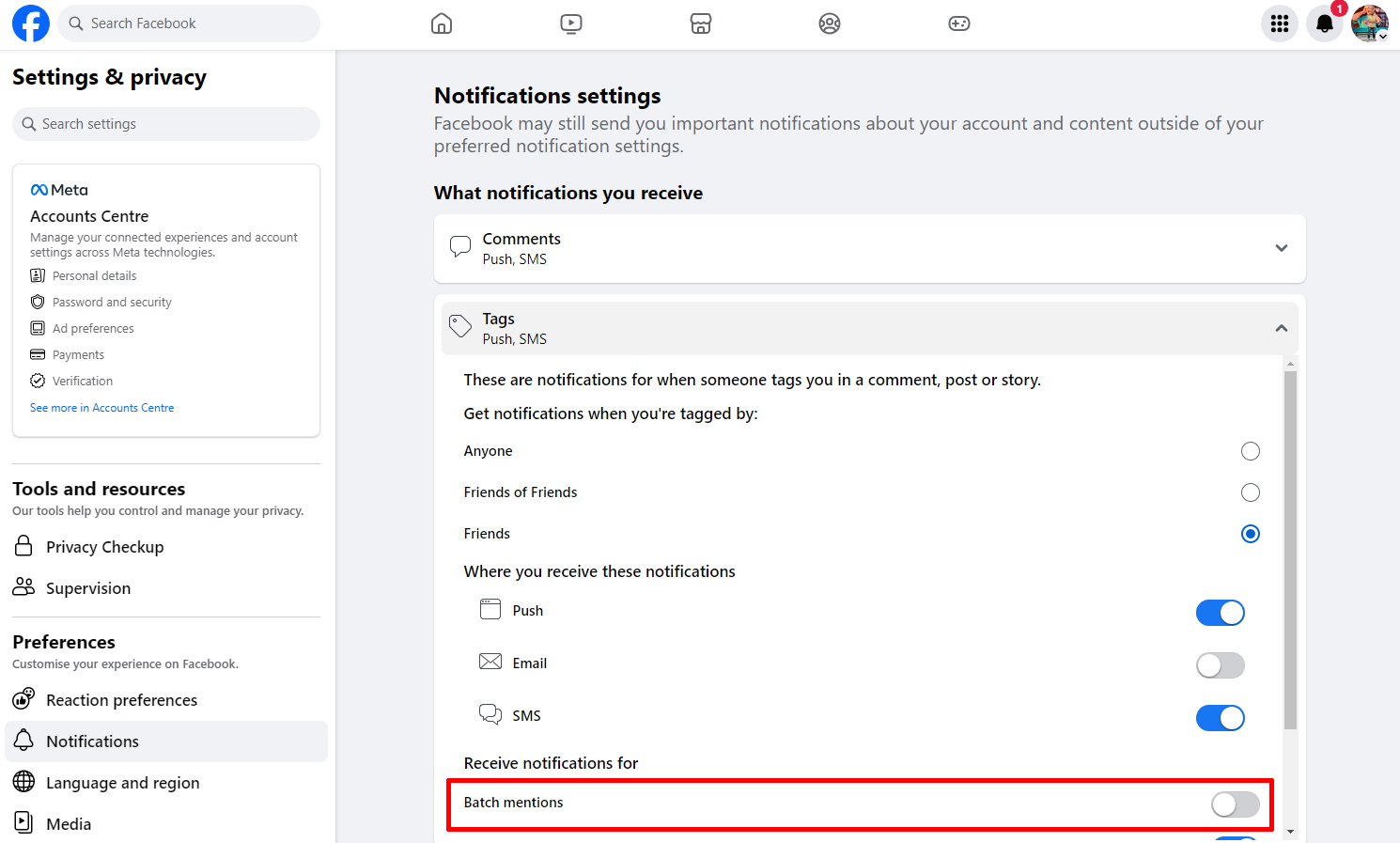
Task: Click the Search settings field
Action: coord(166,124)
